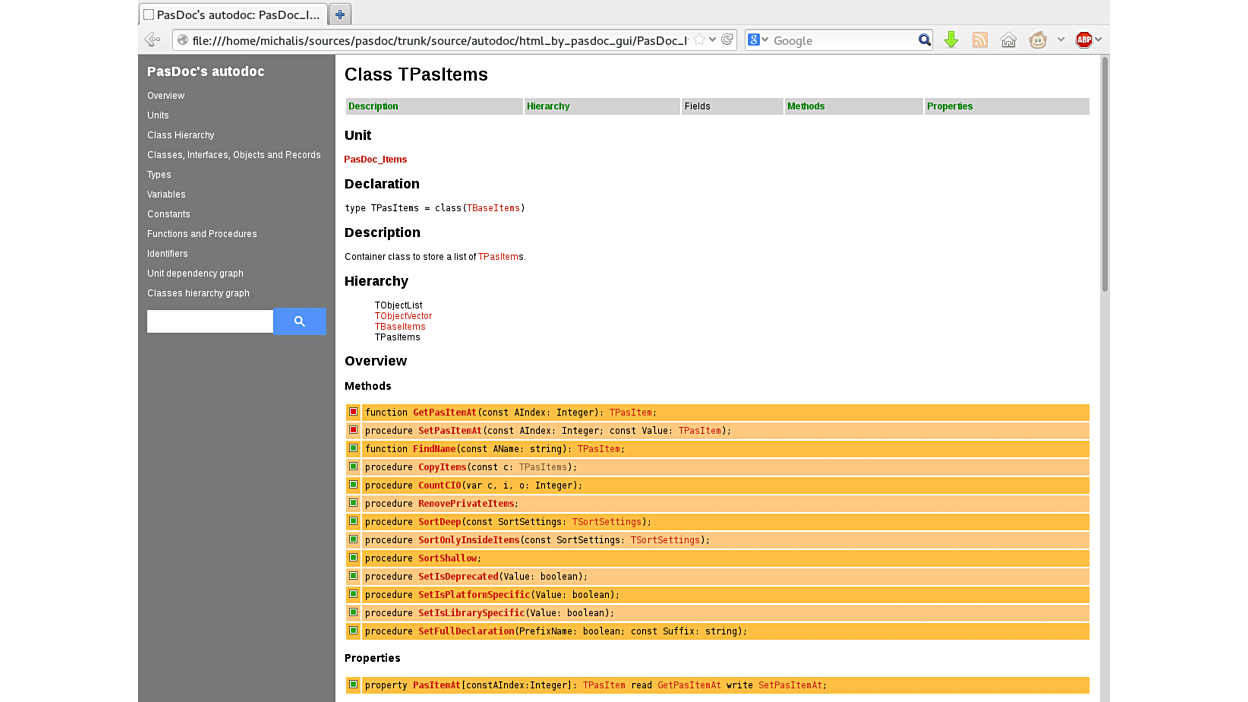
Task: Open the PasDoc_Items unit link
Action: 376,160
